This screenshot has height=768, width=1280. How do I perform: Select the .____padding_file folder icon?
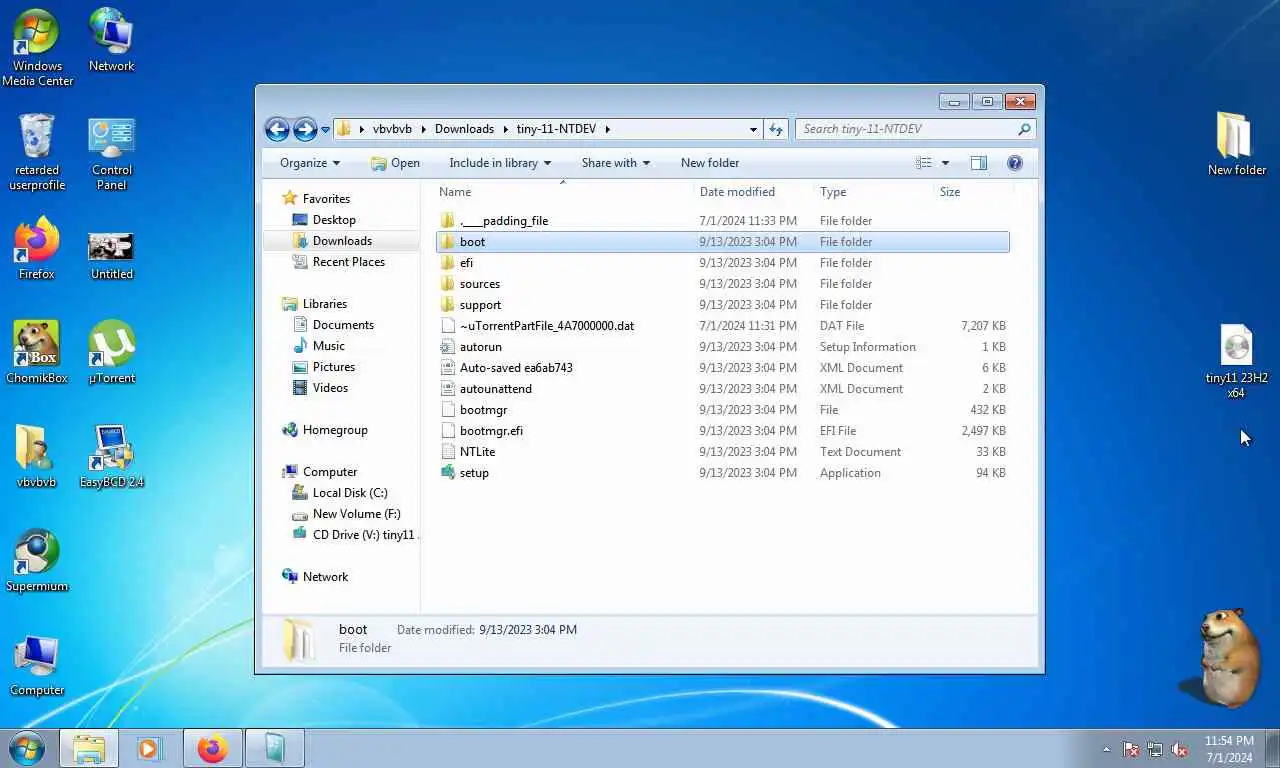448,221
